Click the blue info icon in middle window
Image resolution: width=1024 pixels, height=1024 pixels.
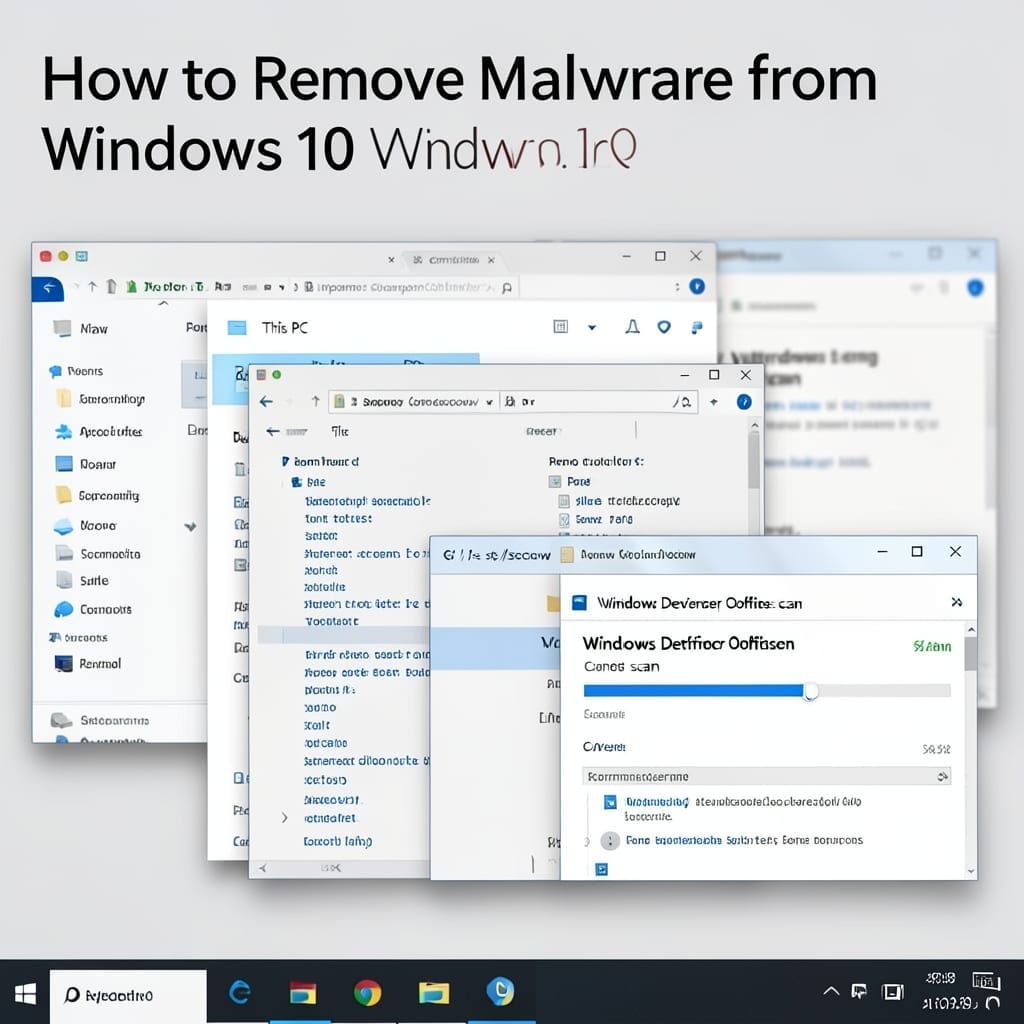[x=744, y=402]
